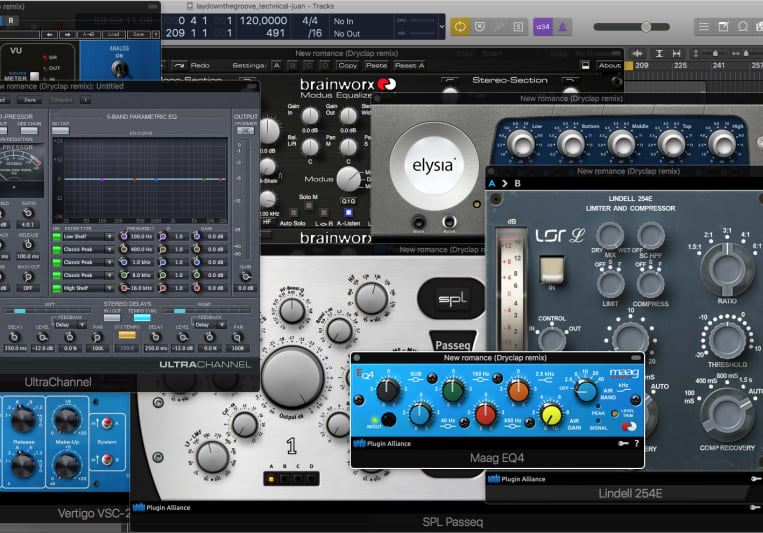Screen dimensions: 763x533
Task: Click the About button in brainworx plugin
Action: [x=609, y=65]
